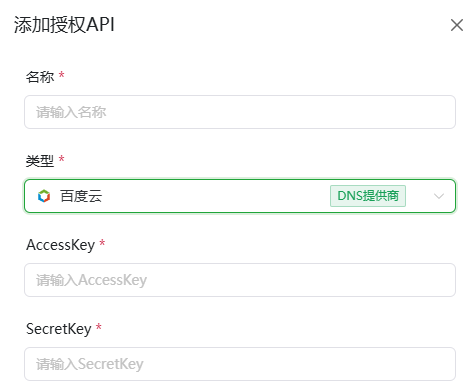This screenshot has width=474, height=390.
Task: Focus the 请输入名称 input field
Action: coord(240,112)
